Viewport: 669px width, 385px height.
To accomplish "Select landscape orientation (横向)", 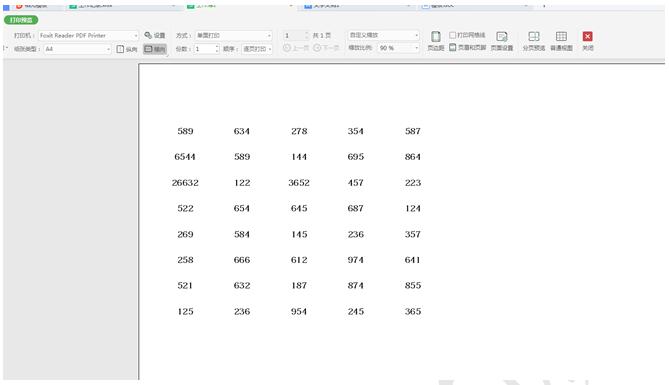I will coord(154,49).
